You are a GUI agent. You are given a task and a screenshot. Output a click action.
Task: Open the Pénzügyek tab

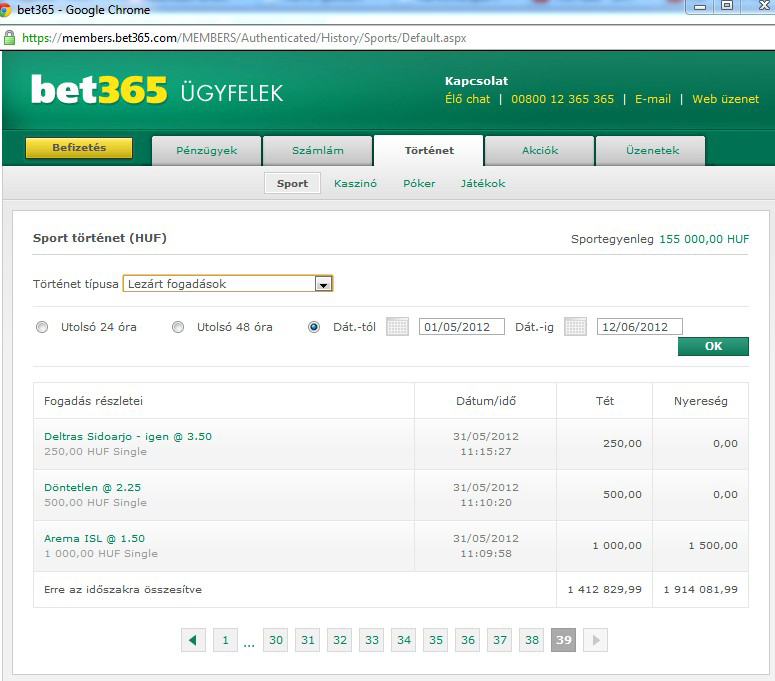pyautogui.click(x=207, y=151)
